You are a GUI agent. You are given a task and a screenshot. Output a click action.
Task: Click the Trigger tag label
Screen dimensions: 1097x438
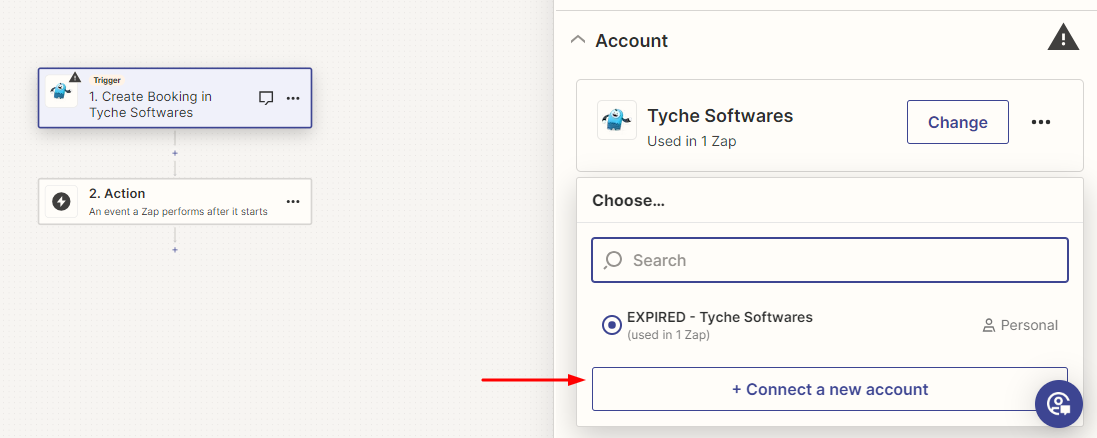click(x=107, y=80)
